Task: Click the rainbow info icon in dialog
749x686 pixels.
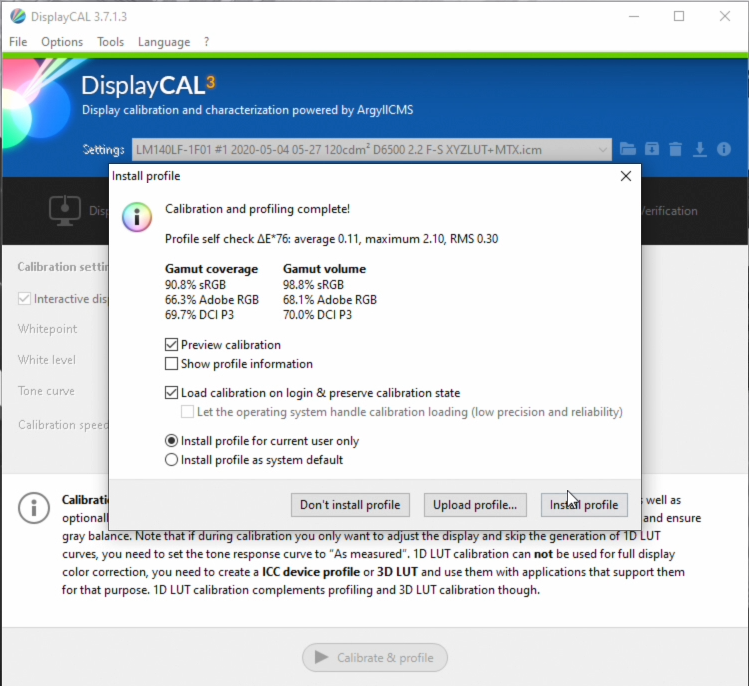Action: (x=137, y=217)
